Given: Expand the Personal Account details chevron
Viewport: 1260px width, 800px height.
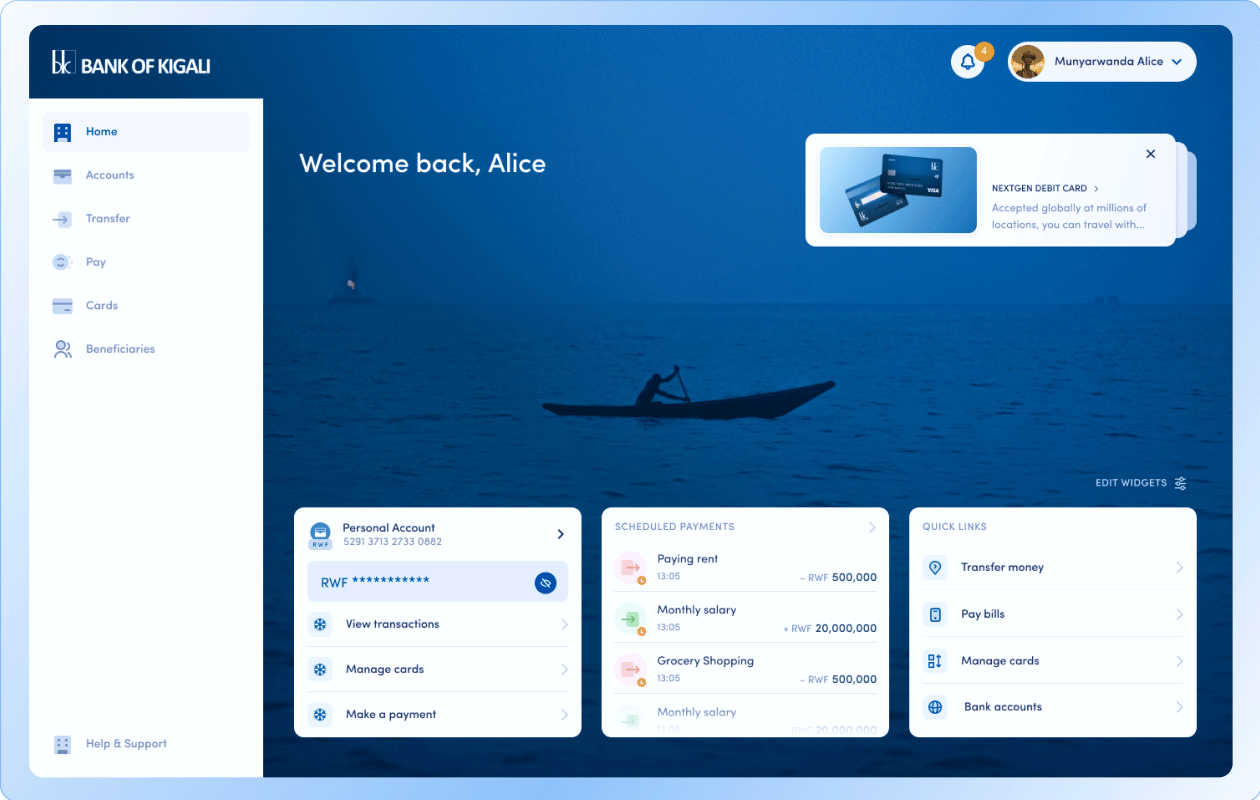Looking at the screenshot, I should (x=560, y=534).
